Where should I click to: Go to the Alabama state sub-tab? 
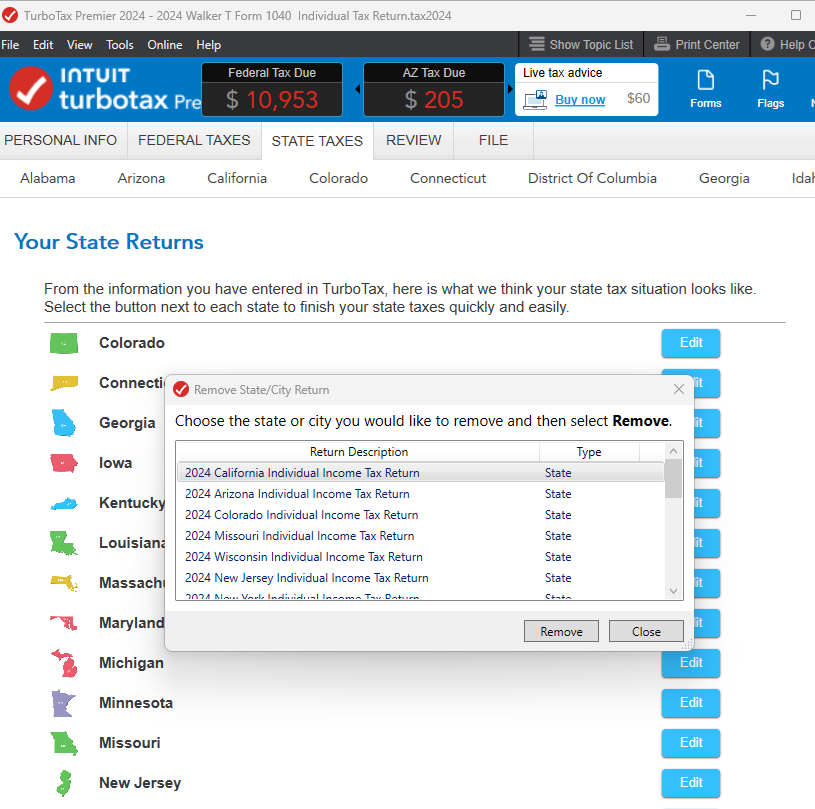[x=48, y=178]
